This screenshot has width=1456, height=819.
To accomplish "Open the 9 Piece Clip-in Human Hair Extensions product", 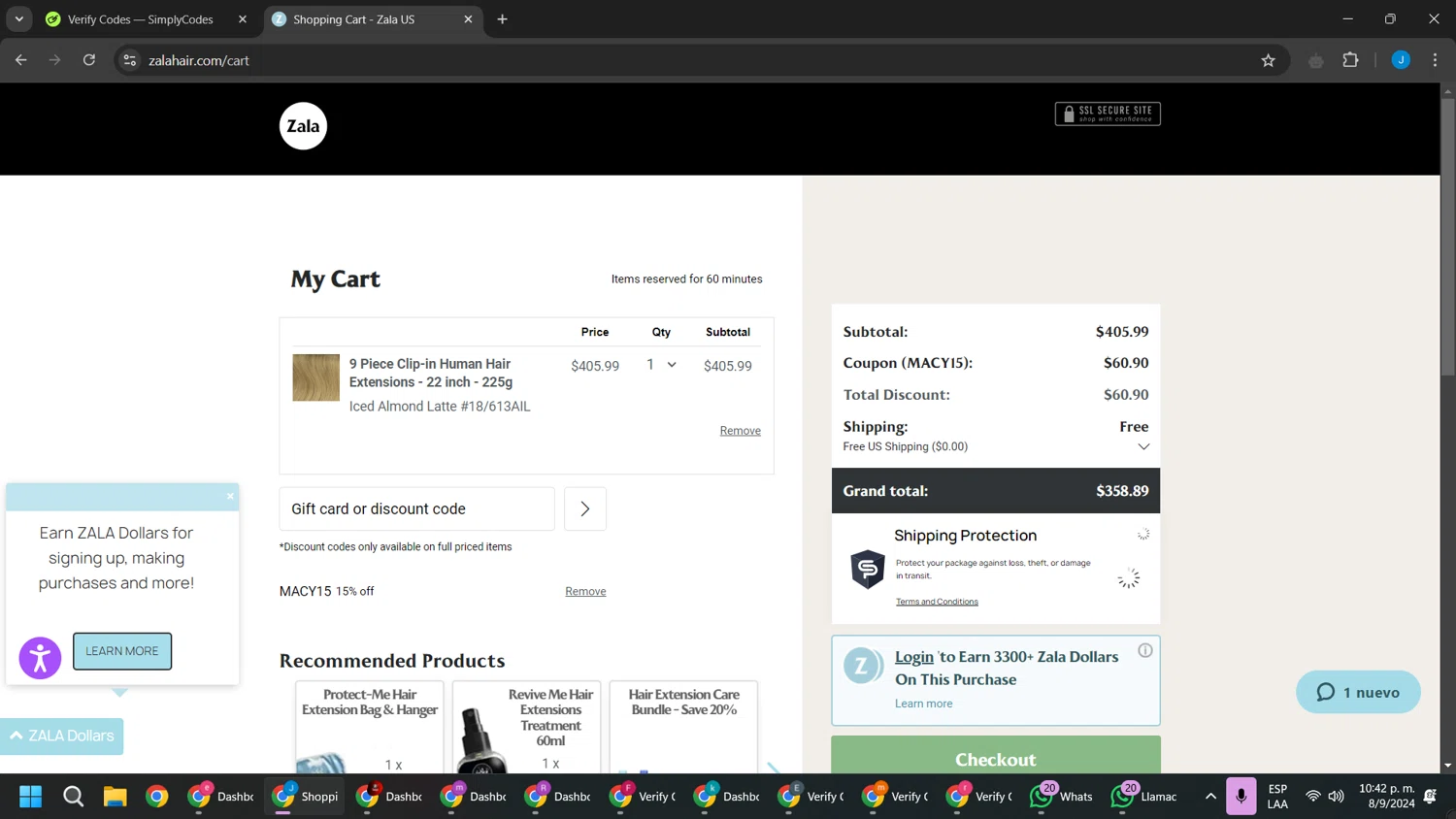I will coord(431,373).
